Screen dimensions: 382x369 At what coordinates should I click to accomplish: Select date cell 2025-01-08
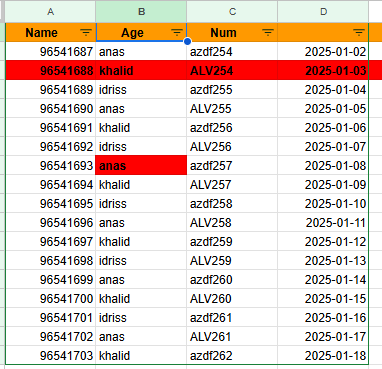click(x=323, y=166)
